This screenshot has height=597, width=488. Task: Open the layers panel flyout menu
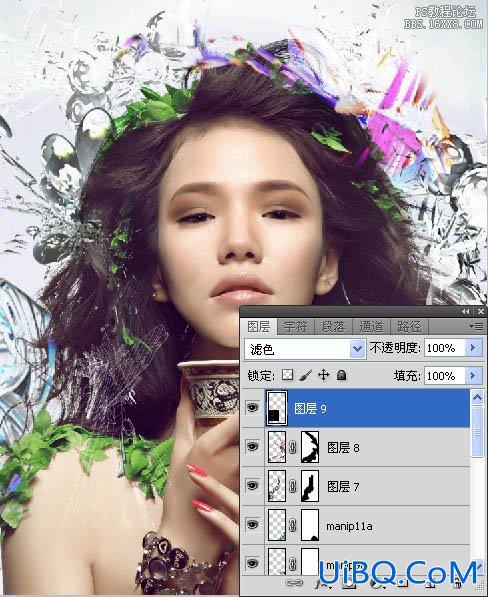click(476, 326)
